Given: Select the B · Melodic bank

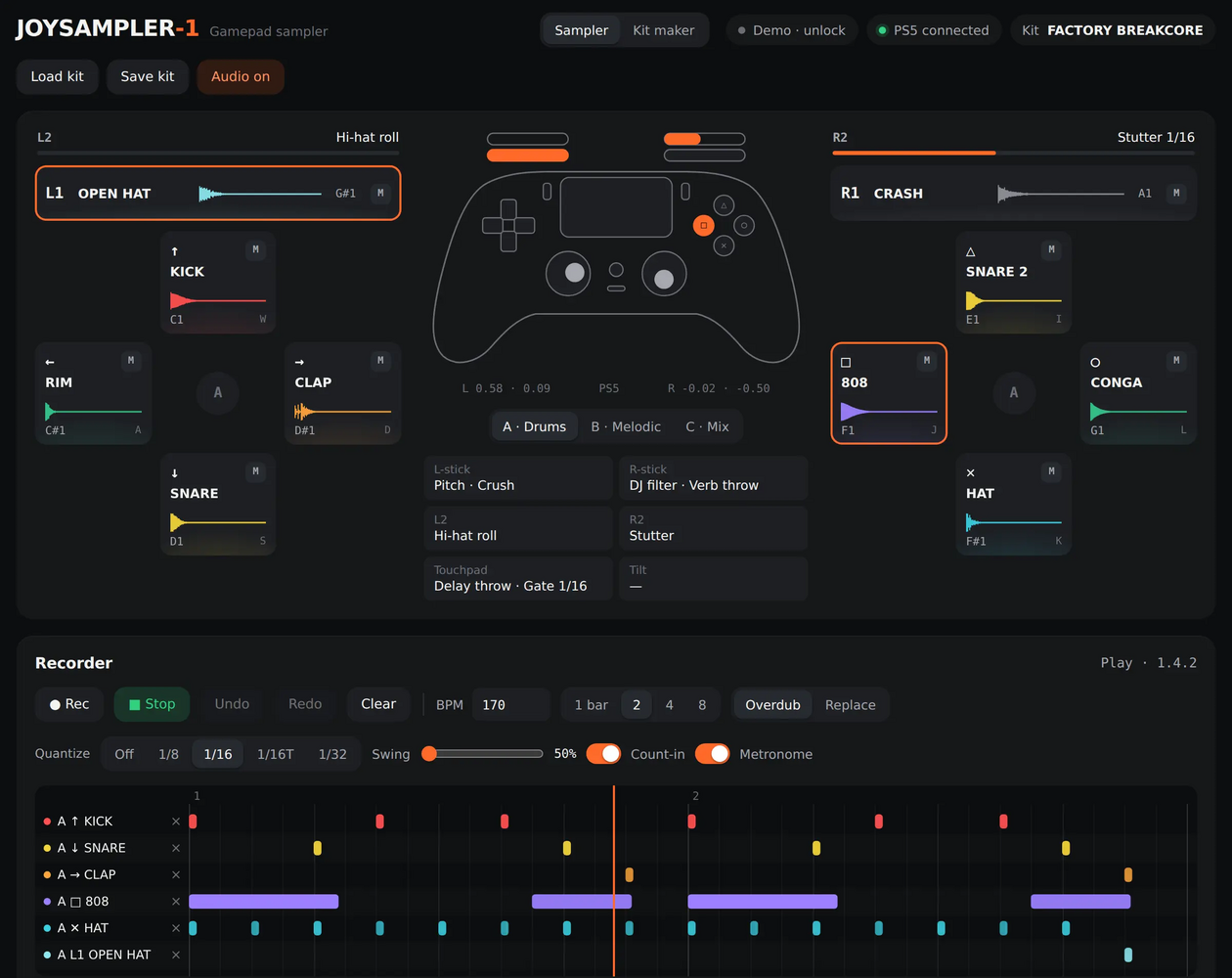Looking at the screenshot, I should (626, 426).
